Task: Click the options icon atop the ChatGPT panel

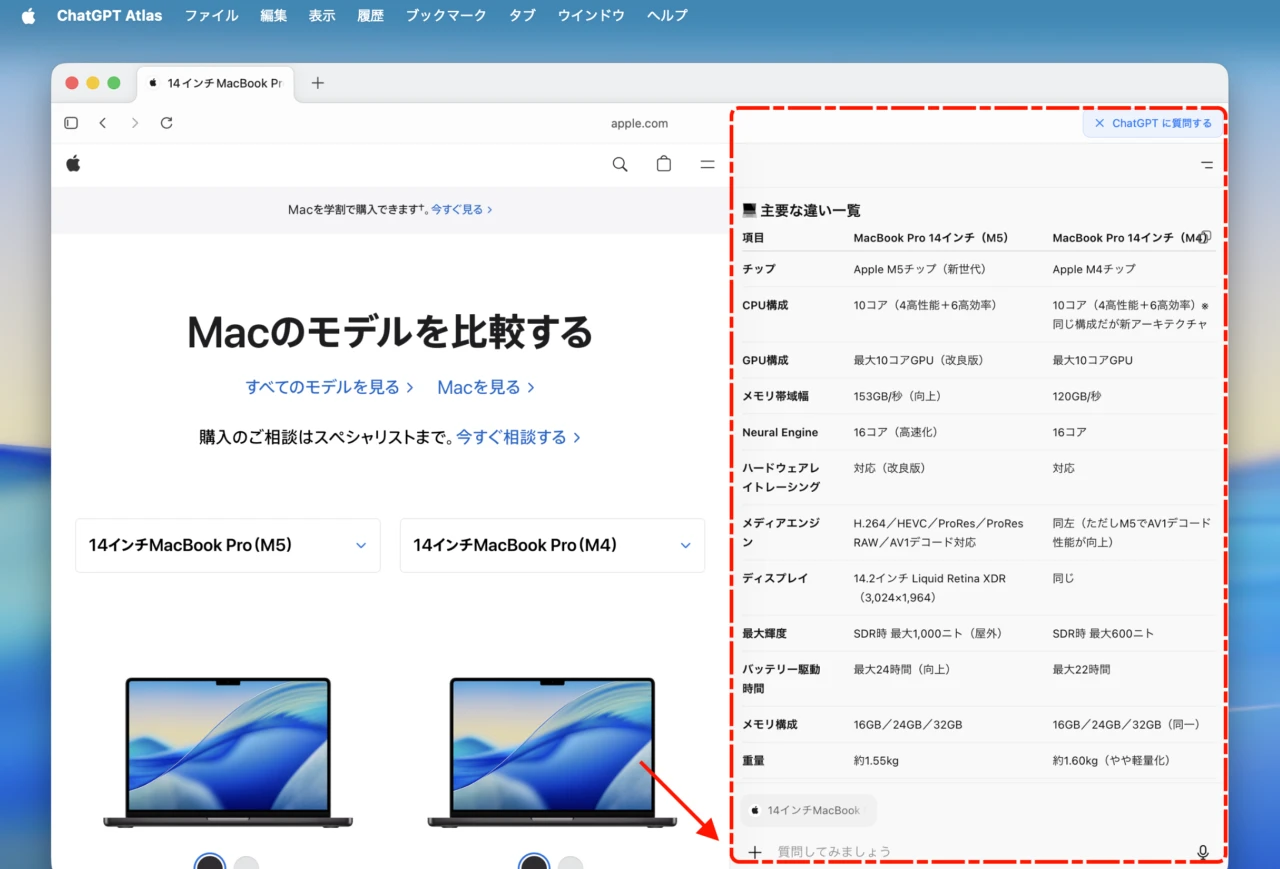Action: pyautogui.click(x=1207, y=165)
